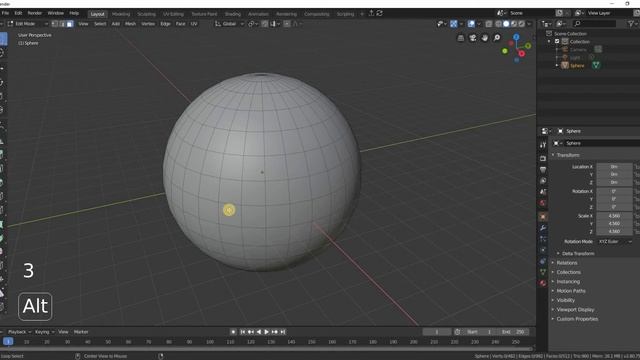Open the viewport shading options dropdown
The height and width of the screenshot is (360, 640).
tap(529, 24)
